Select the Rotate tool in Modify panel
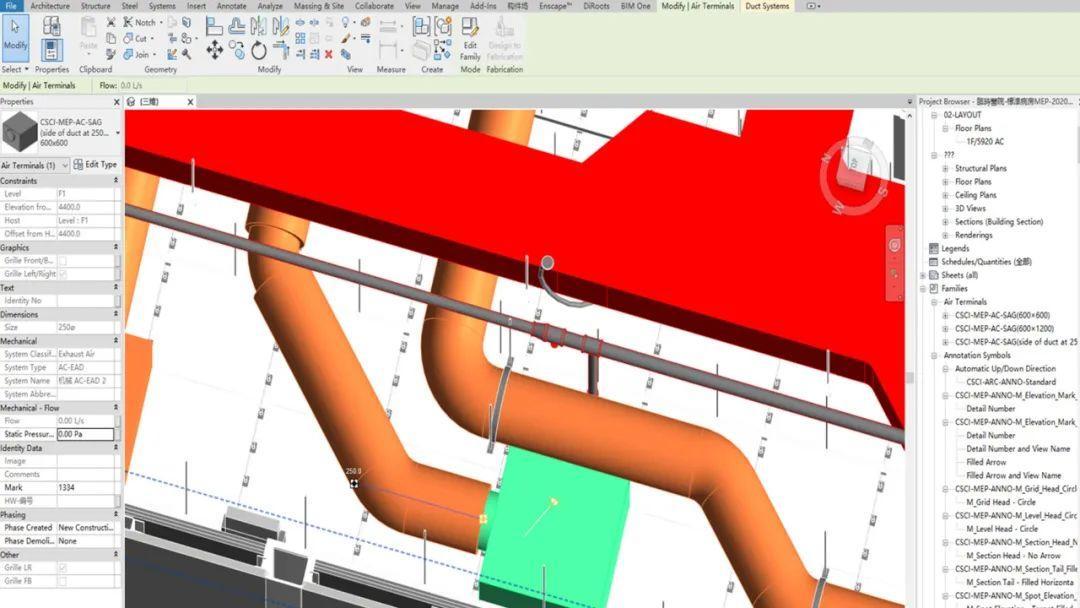1080x608 pixels. point(259,50)
